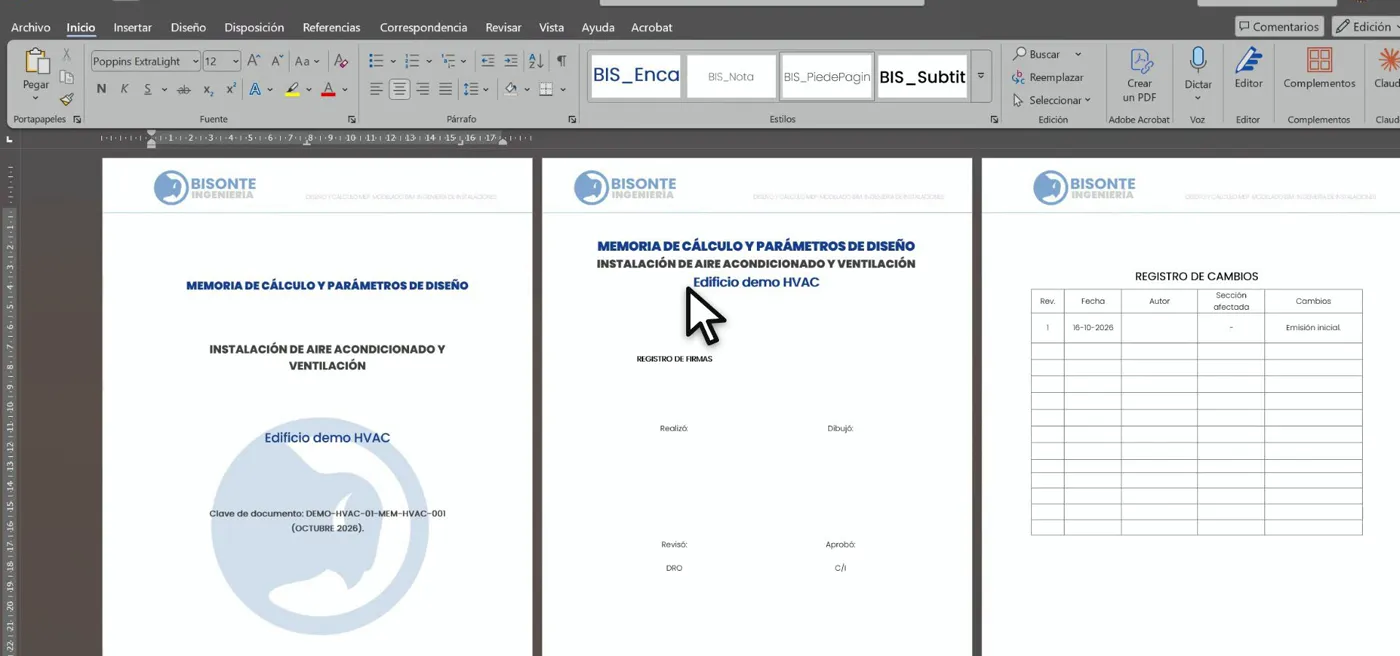Copy selection using the copy icon
Viewport: 1400px width, 656px height.
pyautogui.click(x=67, y=77)
